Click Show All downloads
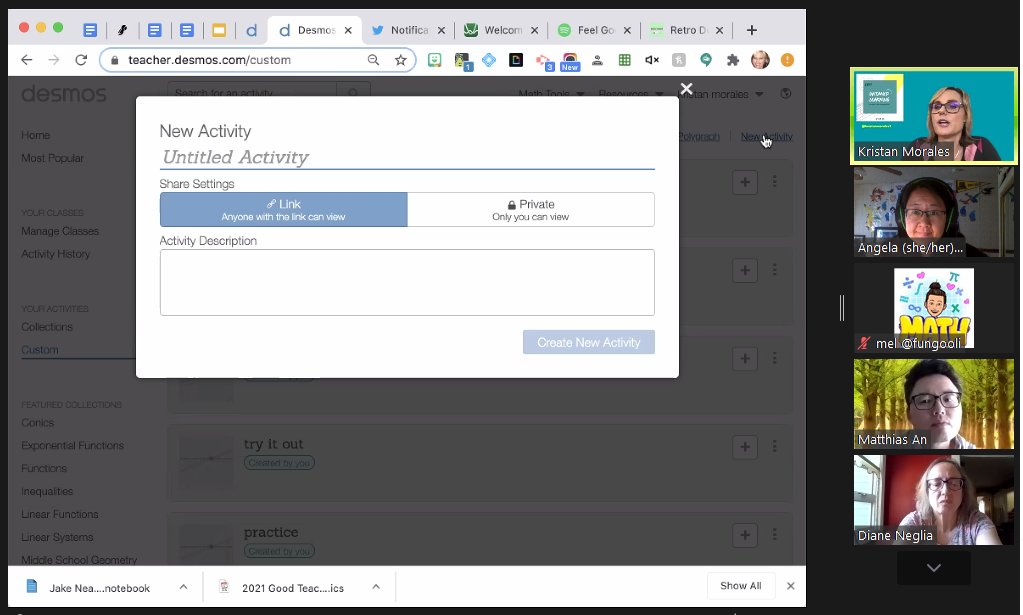This screenshot has width=1023, height=615. [741, 586]
